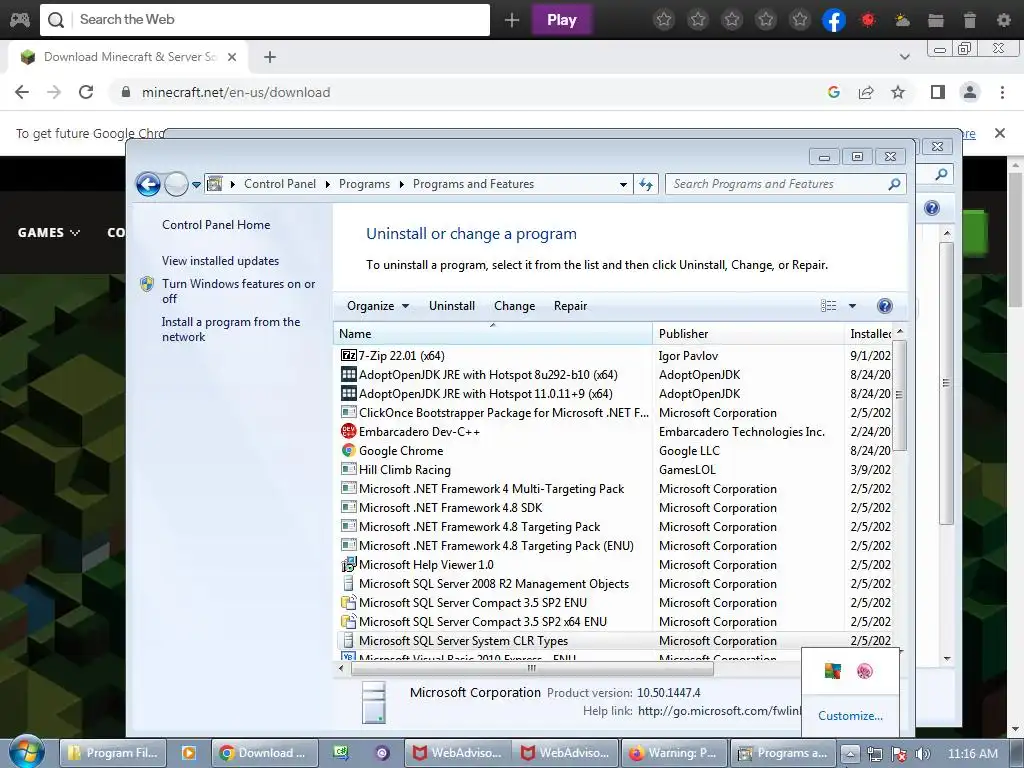Click the Google icon in address bar

[x=833, y=92]
